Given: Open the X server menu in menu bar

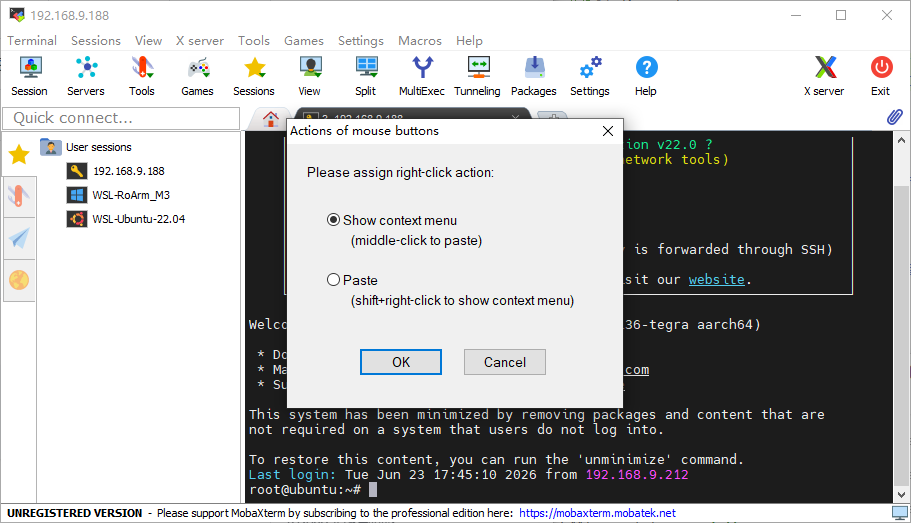Looking at the screenshot, I should tap(200, 41).
